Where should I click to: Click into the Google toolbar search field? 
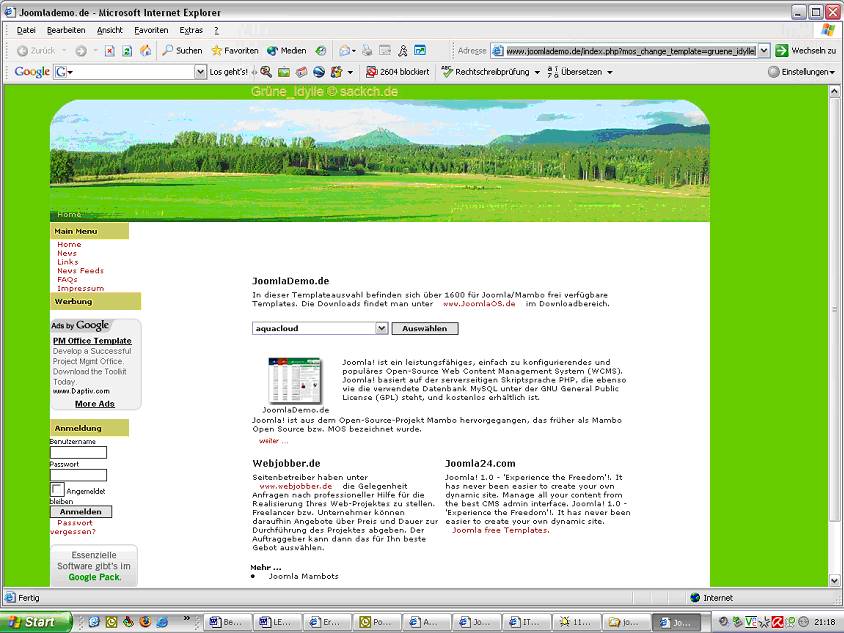click(x=129, y=72)
